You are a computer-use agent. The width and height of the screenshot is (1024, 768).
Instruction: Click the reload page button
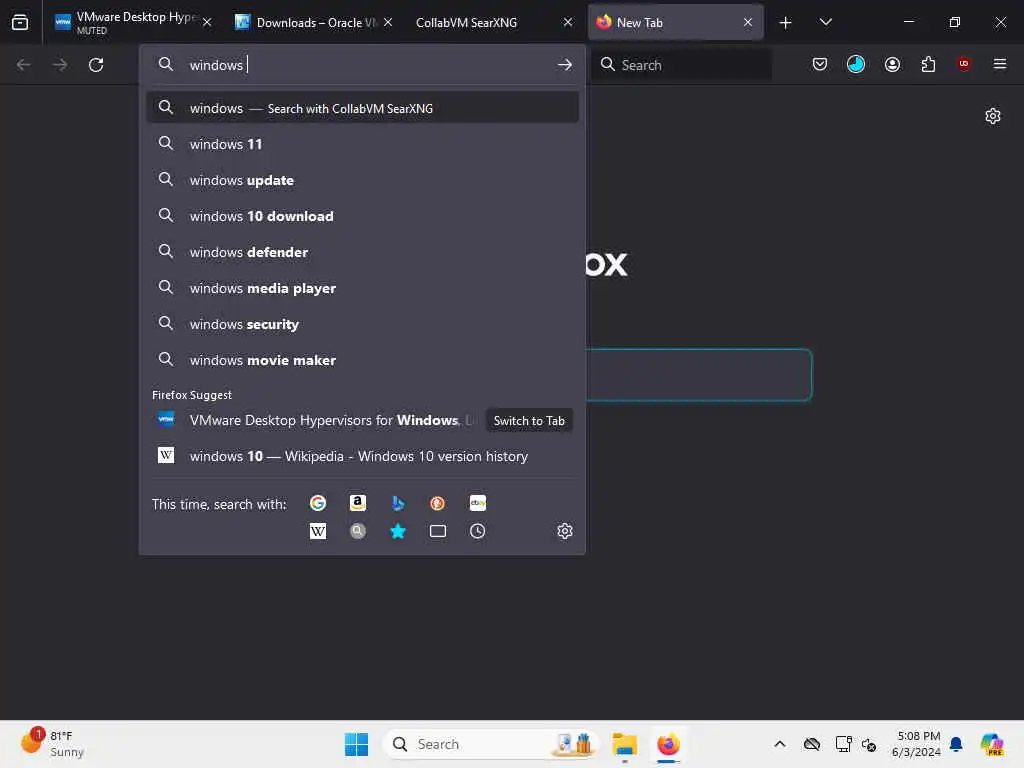click(x=96, y=65)
